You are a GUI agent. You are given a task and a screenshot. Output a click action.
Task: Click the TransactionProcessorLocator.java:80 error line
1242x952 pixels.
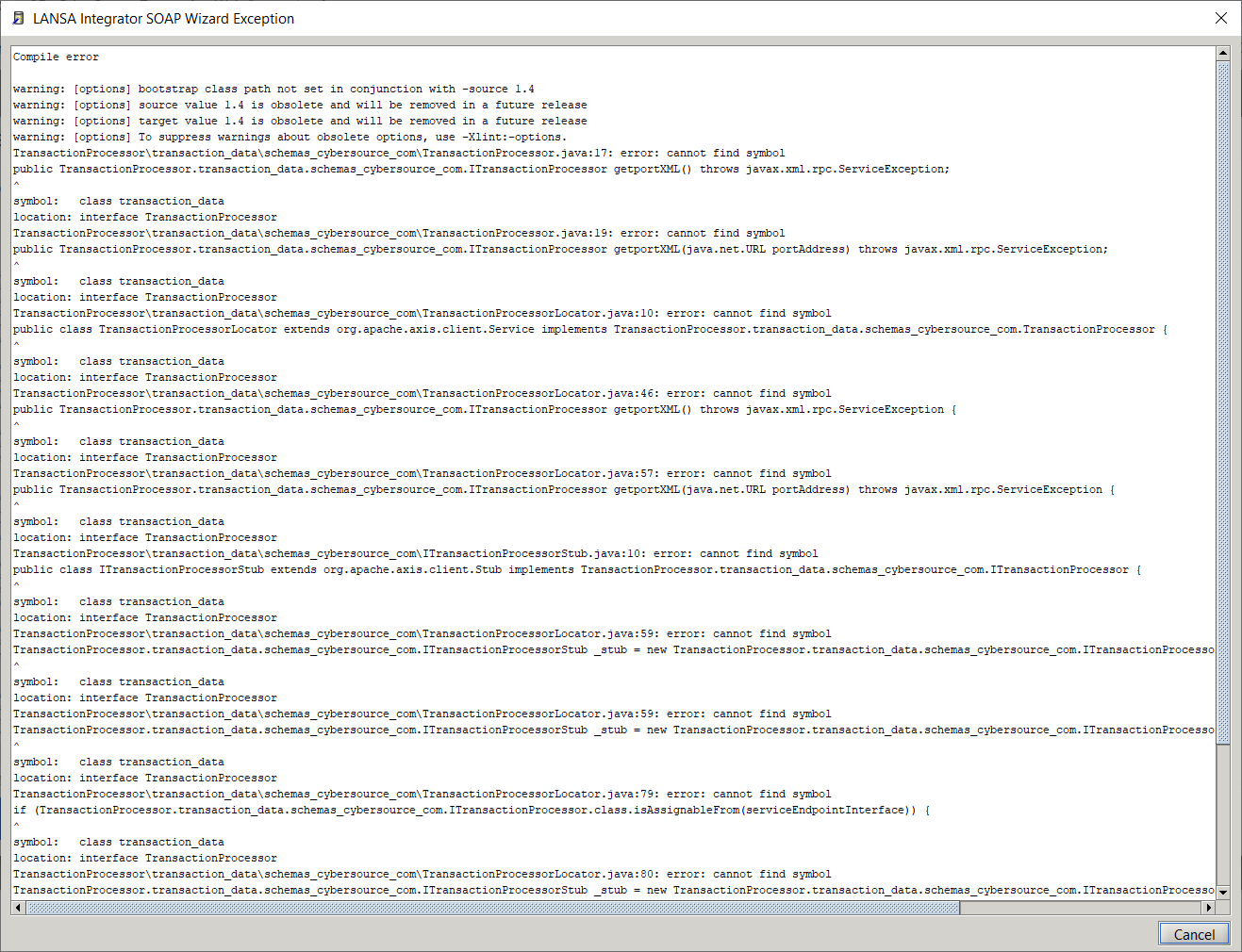pyautogui.click(x=422, y=874)
